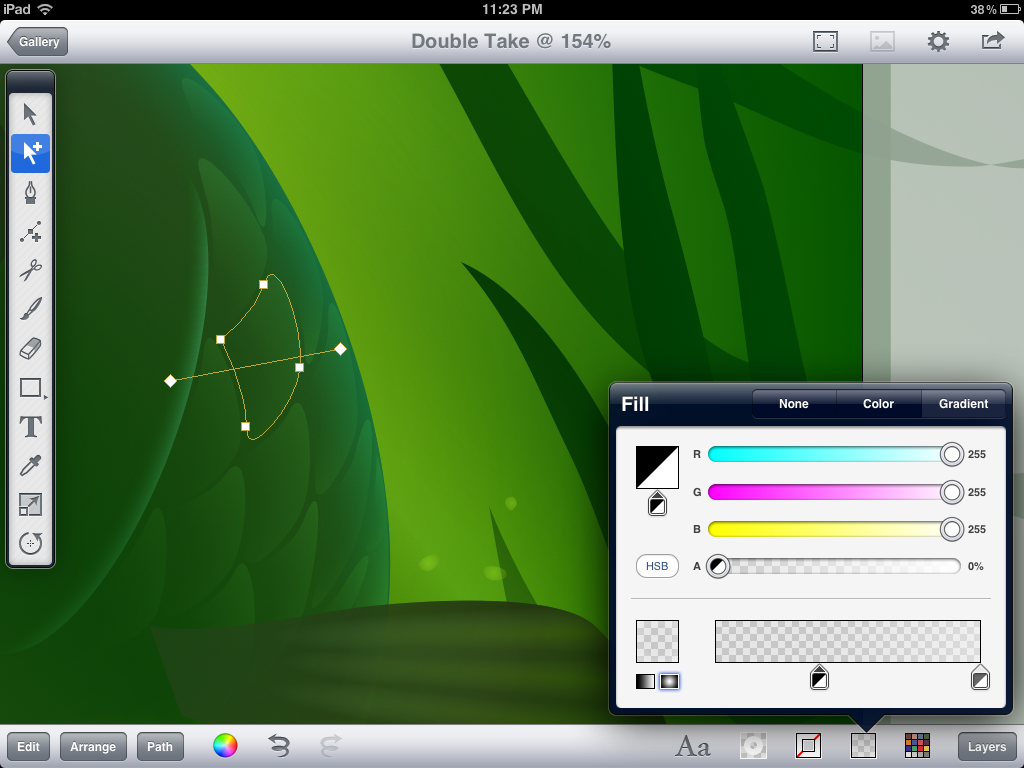Select the Eraser tool
The image size is (1024, 768).
(31, 348)
